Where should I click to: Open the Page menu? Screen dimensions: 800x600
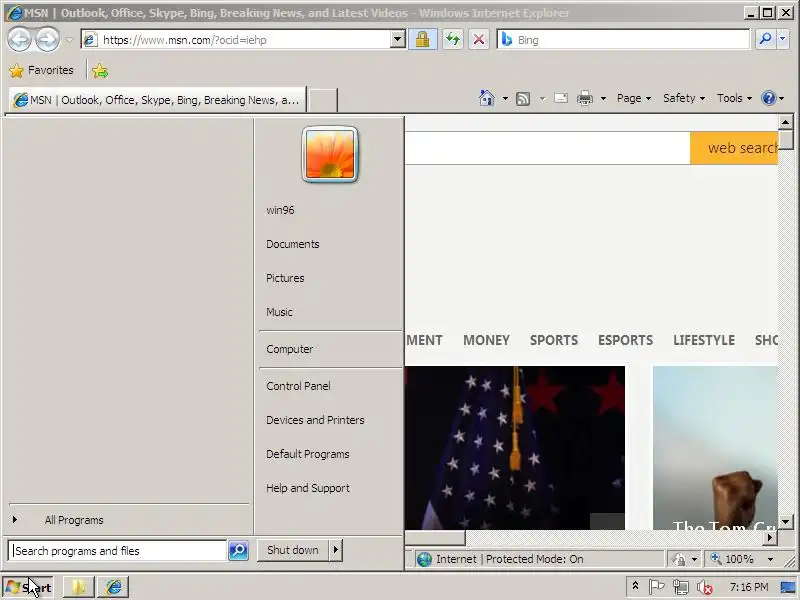point(634,98)
